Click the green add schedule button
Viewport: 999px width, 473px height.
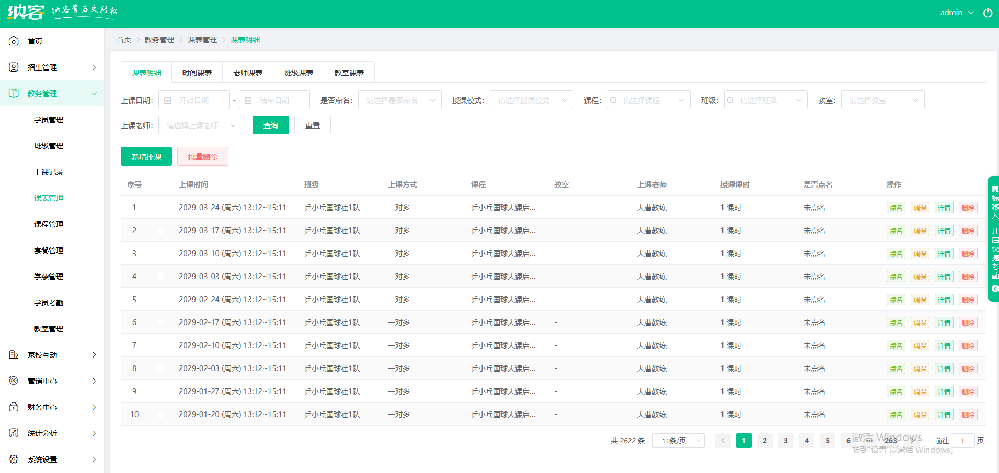(147, 156)
